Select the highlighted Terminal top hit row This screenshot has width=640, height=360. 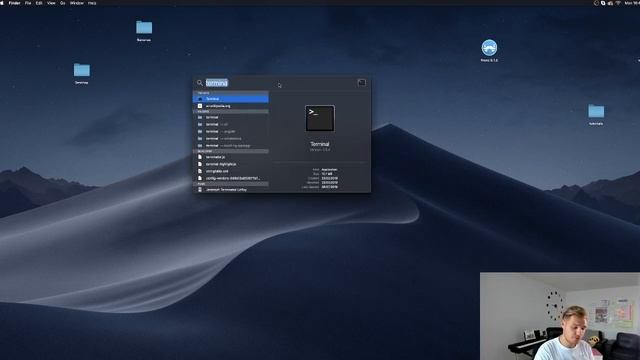tap(231, 99)
